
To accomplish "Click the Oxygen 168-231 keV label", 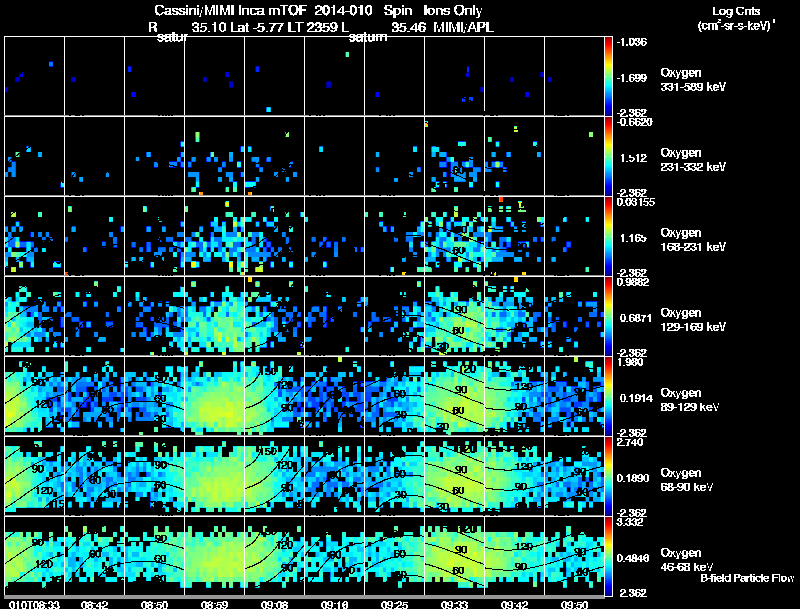I will [693, 240].
